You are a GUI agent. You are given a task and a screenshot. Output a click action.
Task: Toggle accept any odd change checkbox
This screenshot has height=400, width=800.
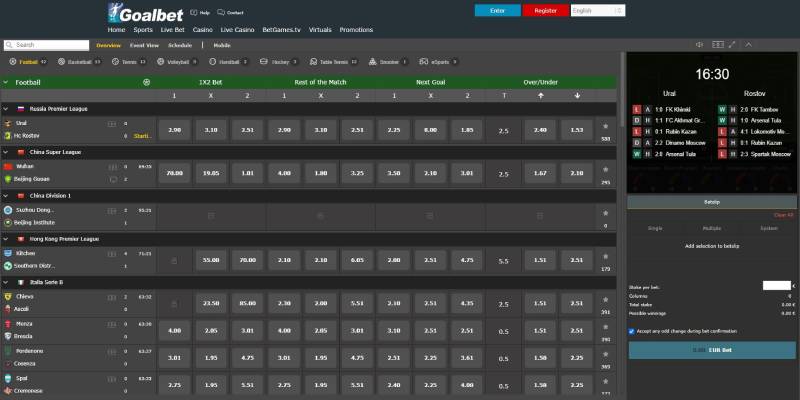[x=632, y=332]
